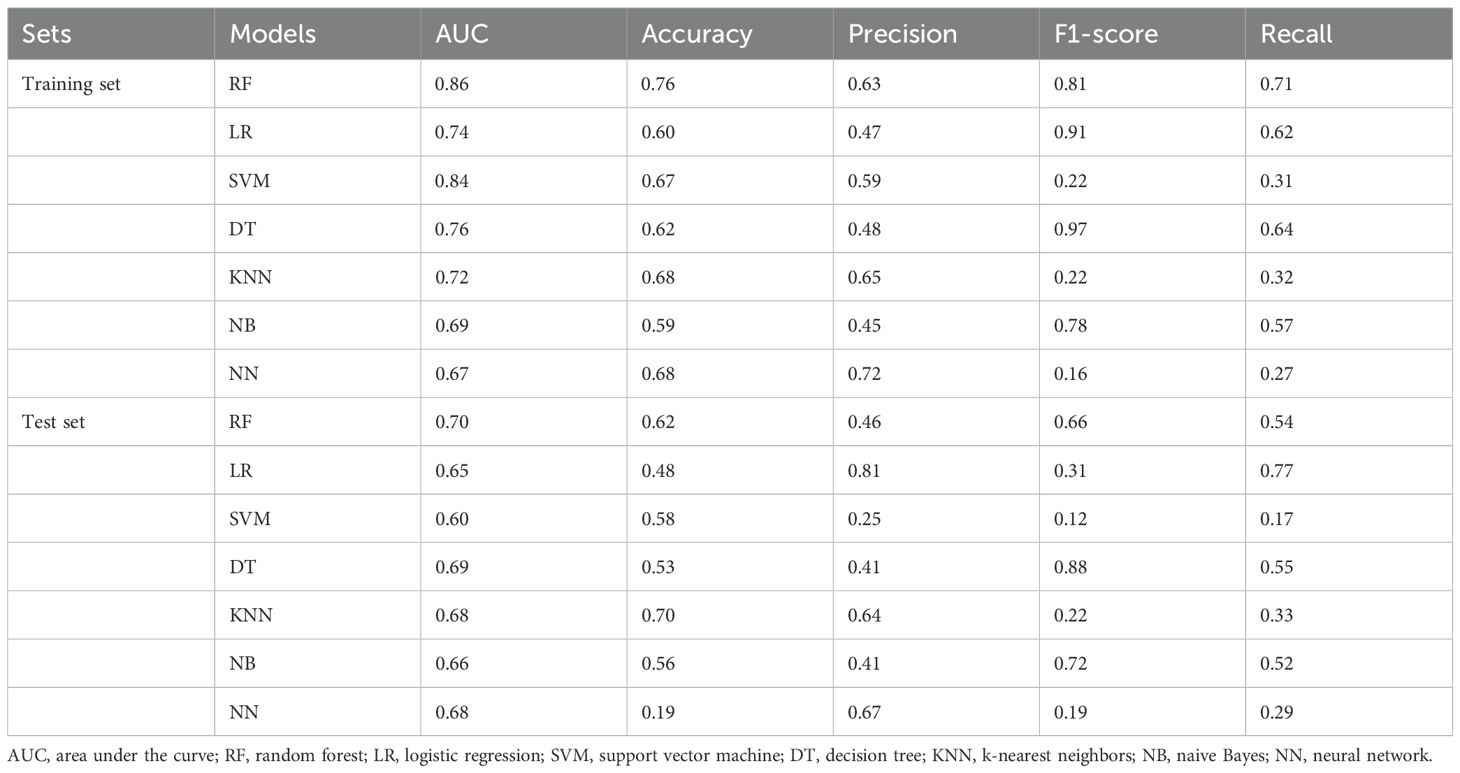
Task: Click test NN Accuracy value 0.19
Action: 658,712
